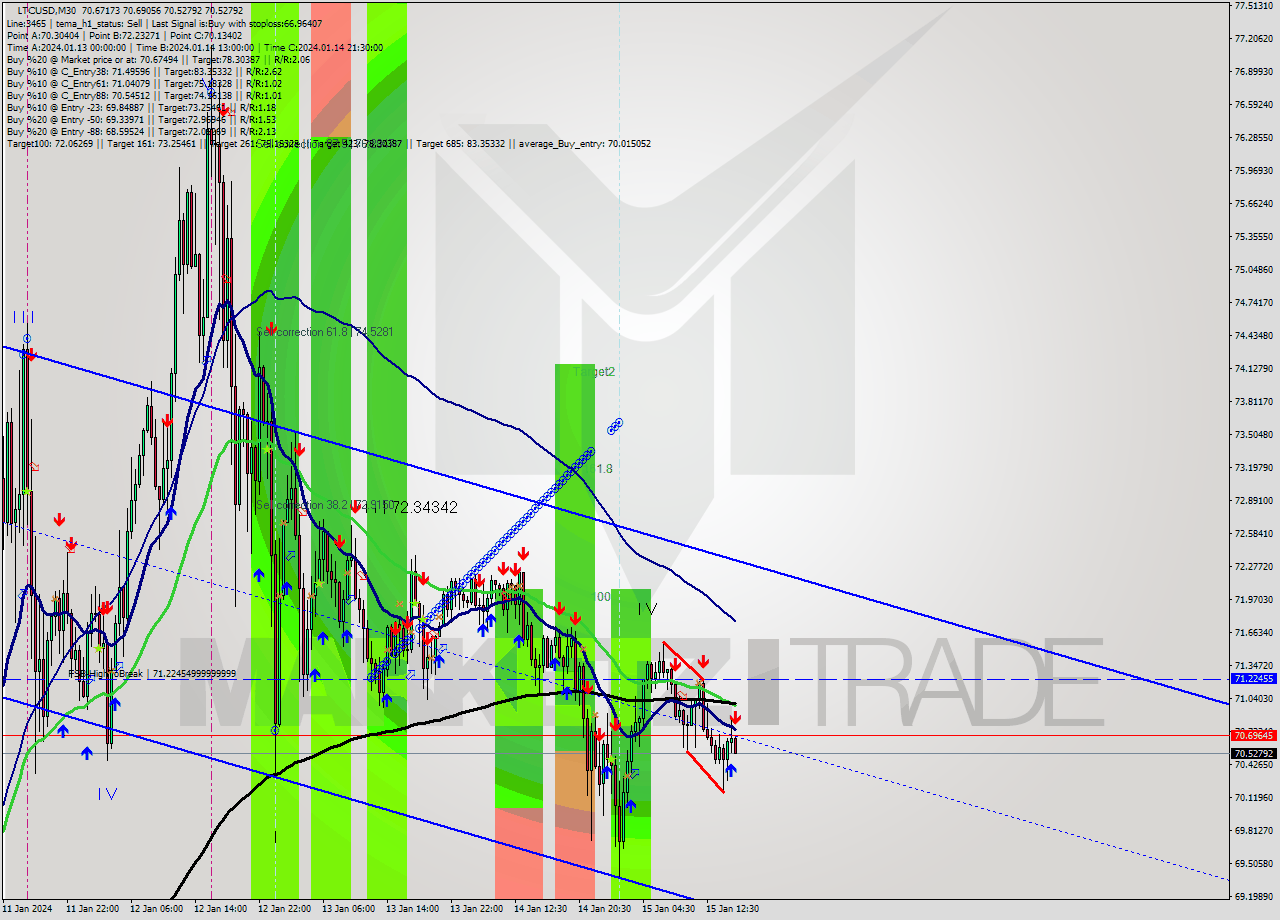The image size is (1280, 920).
Task: Click the '13 Jan 22:00' time axis label
Action: [476, 909]
